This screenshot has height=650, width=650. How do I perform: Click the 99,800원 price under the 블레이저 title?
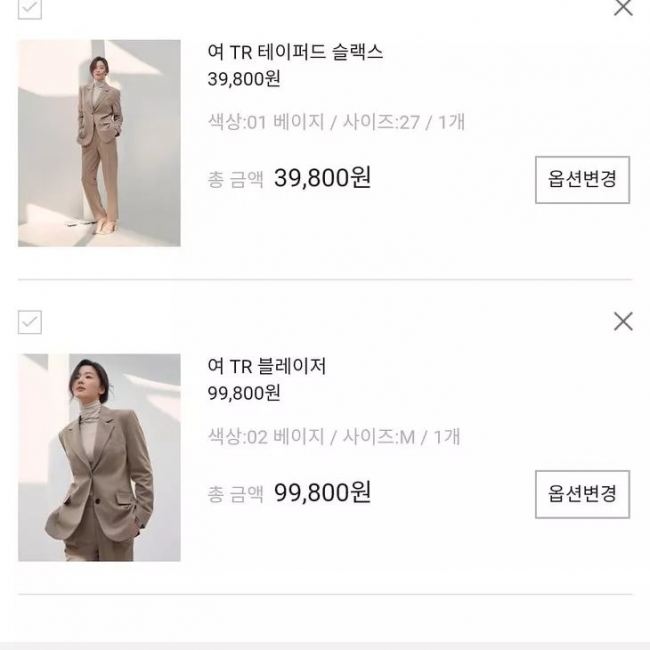pos(244,393)
